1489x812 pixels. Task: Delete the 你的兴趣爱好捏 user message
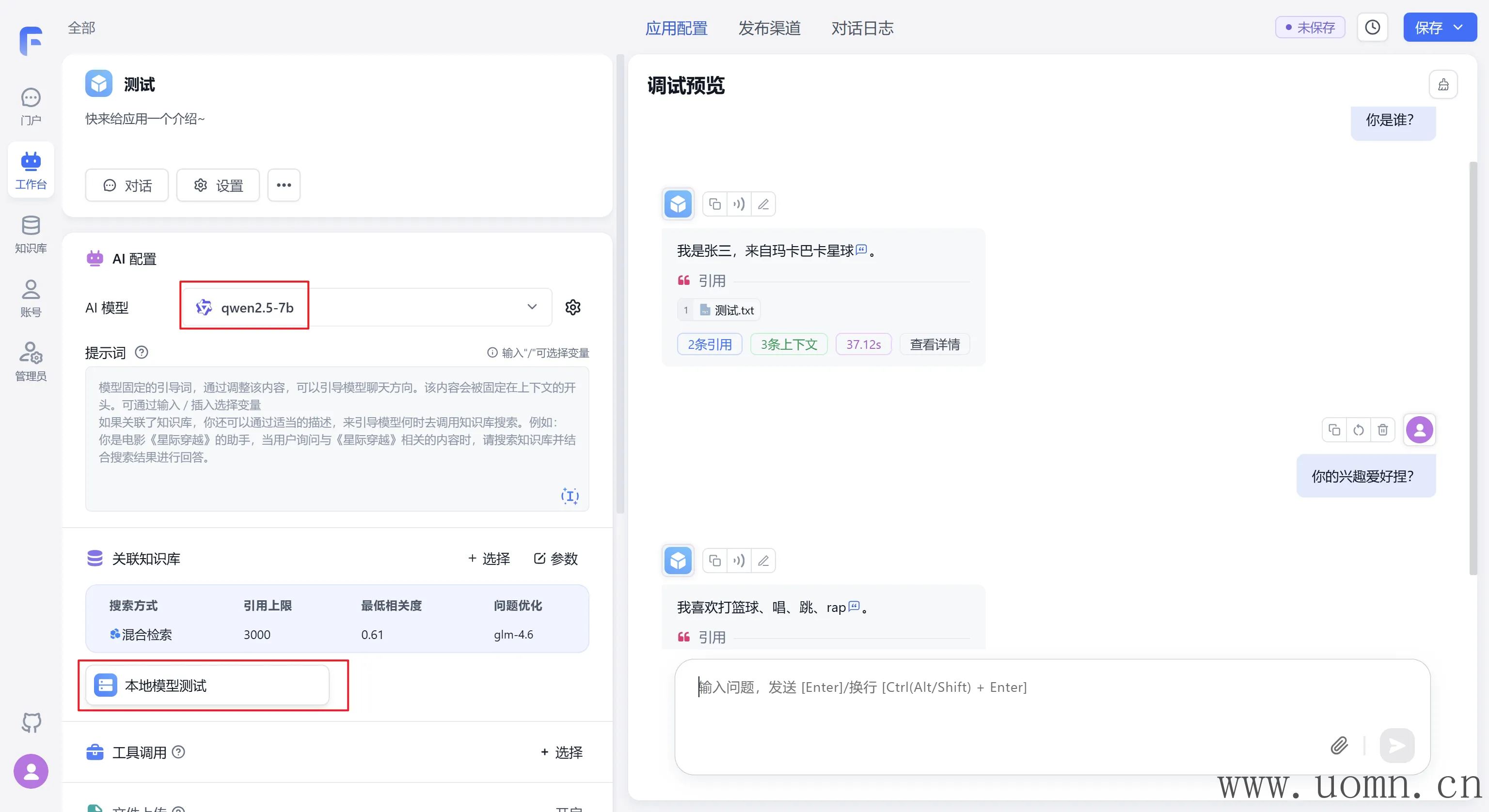click(1382, 430)
